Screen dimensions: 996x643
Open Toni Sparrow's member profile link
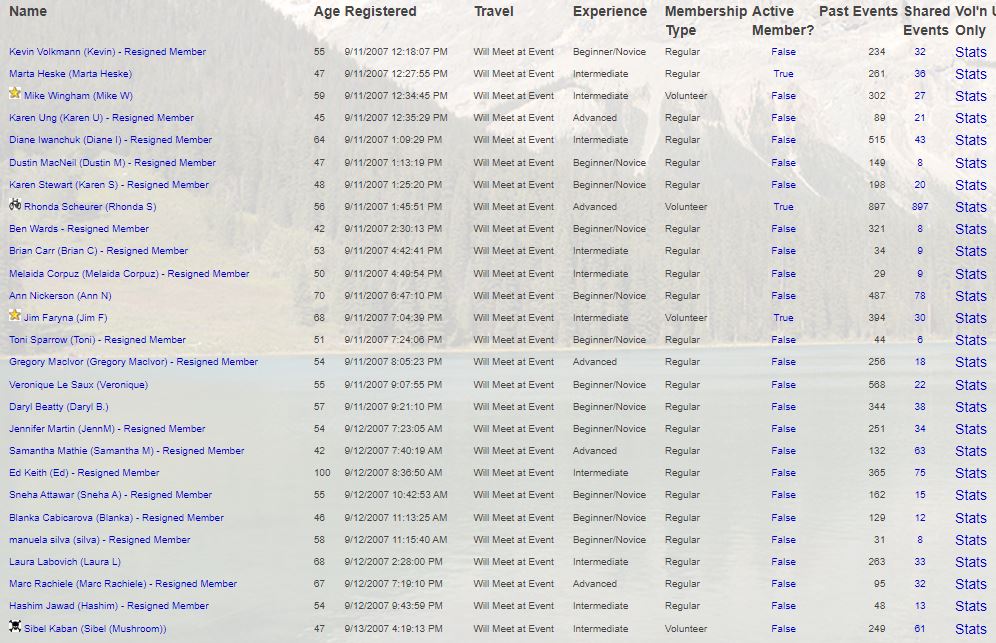(97, 340)
